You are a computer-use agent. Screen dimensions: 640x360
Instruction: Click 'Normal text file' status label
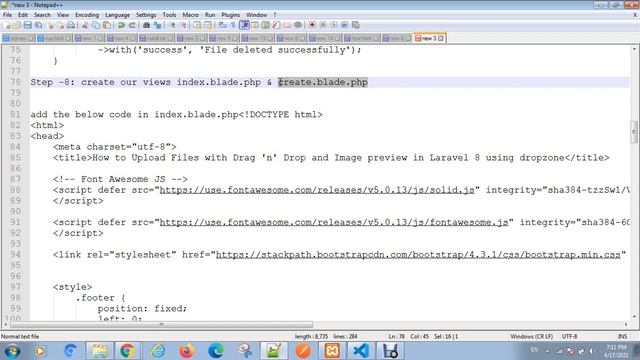pyautogui.click(x=20, y=337)
